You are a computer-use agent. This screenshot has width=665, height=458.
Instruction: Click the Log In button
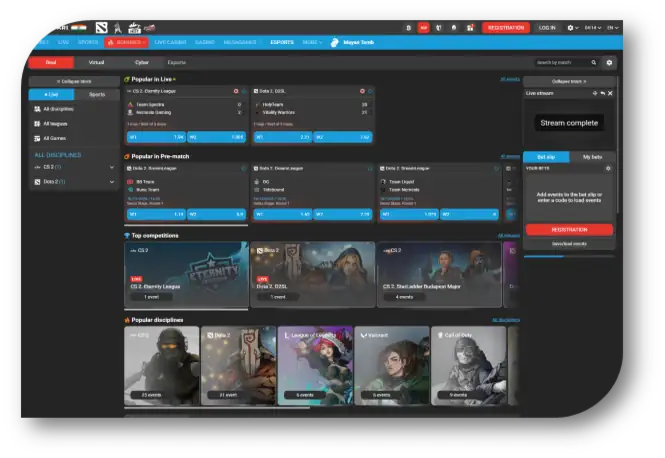547,28
